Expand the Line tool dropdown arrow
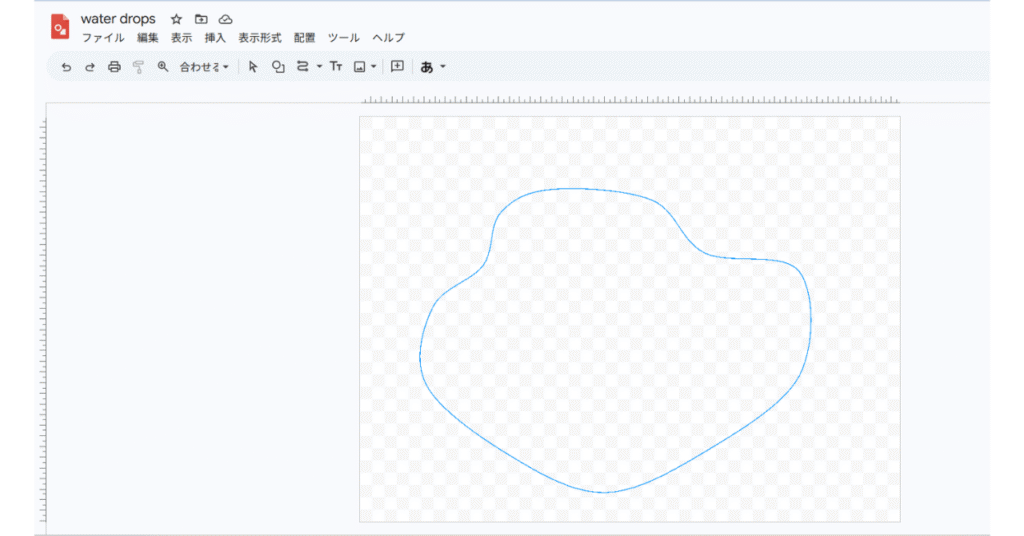The height and width of the screenshot is (536, 1024). coord(319,67)
